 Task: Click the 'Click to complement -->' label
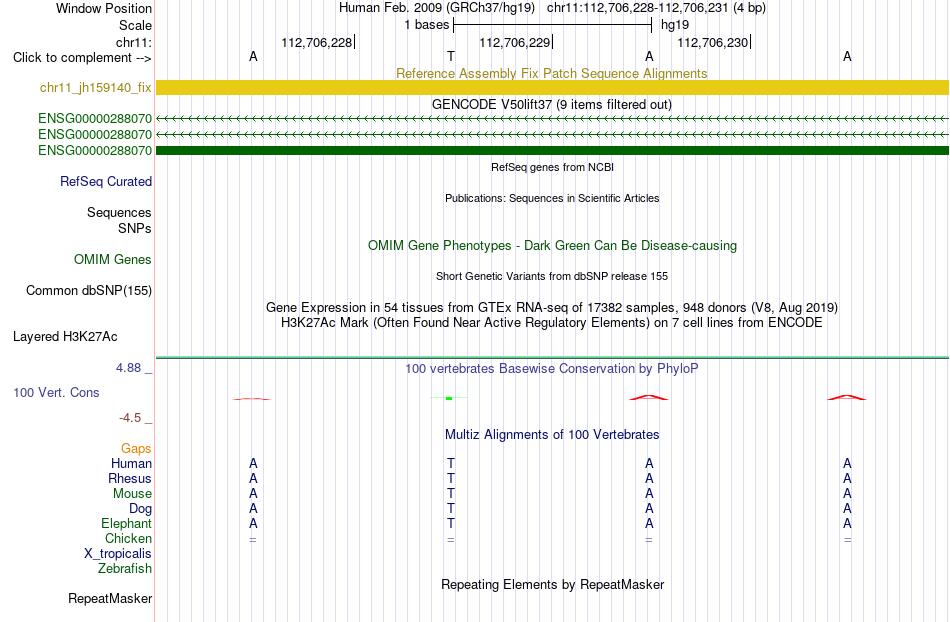(x=82, y=58)
